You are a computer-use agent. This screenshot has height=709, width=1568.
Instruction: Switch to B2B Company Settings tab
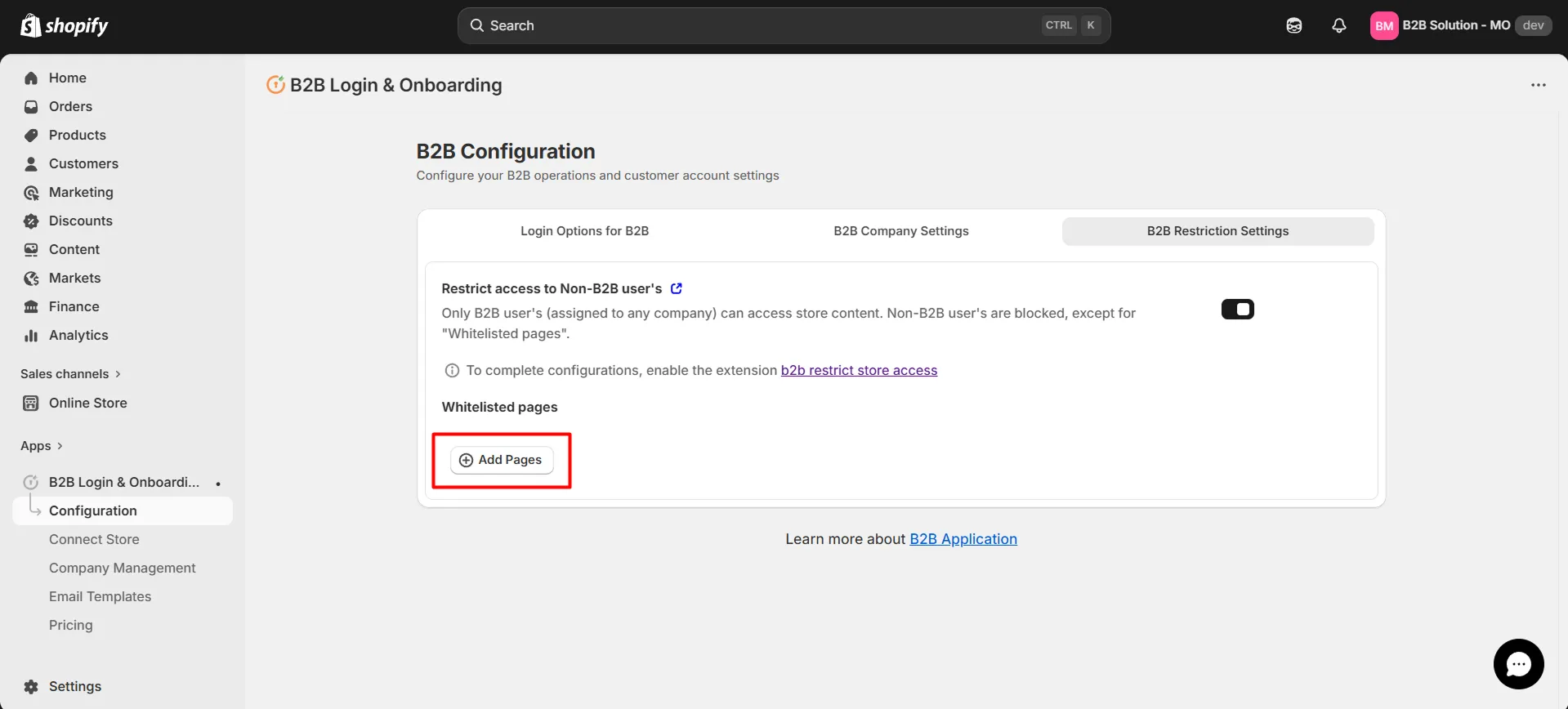[901, 231]
